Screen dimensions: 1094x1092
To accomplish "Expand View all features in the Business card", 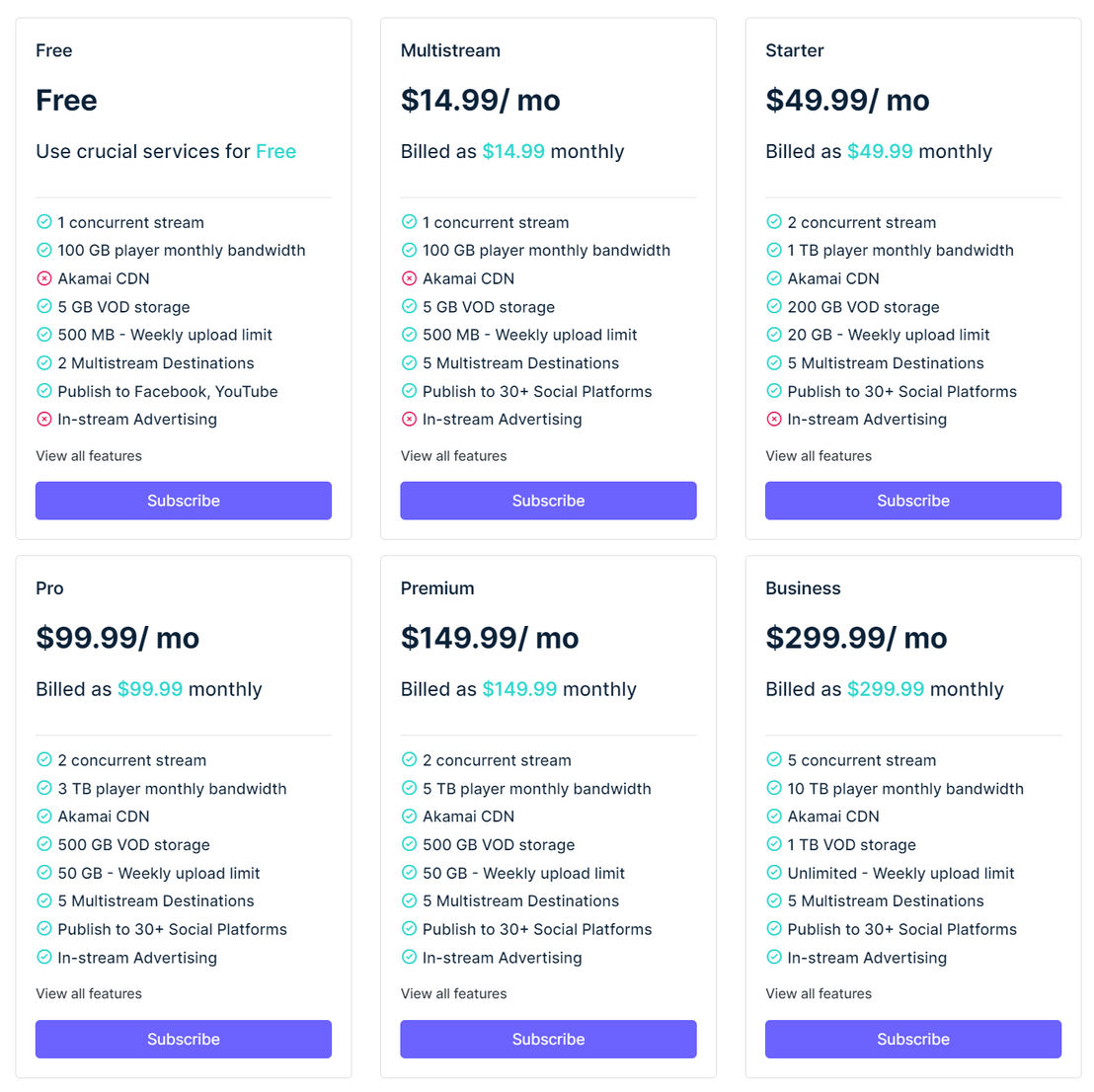I will [819, 993].
